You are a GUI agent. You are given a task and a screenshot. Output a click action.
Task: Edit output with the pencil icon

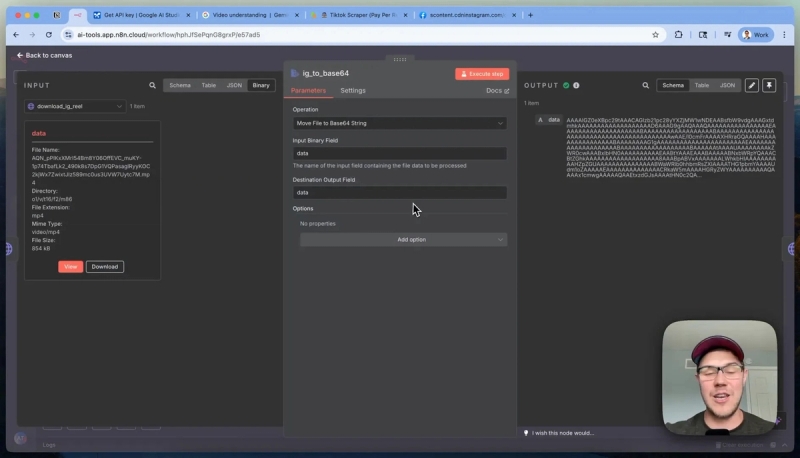[x=752, y=86]
